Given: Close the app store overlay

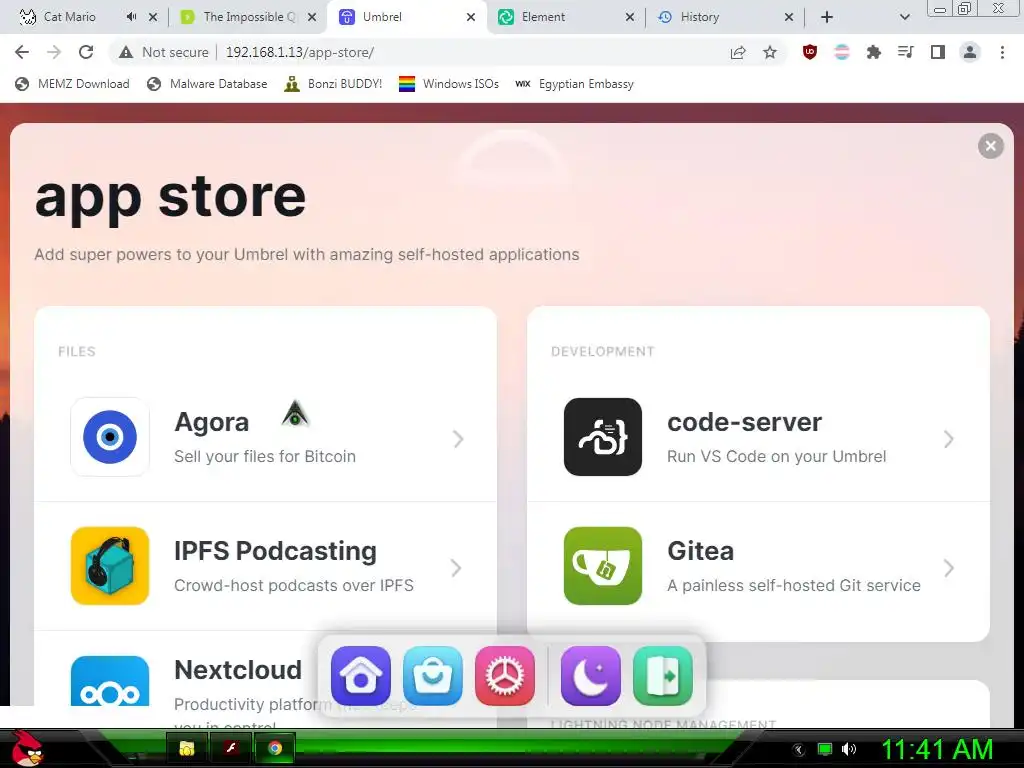Looking at the screenshot, I should pos(991,146).
